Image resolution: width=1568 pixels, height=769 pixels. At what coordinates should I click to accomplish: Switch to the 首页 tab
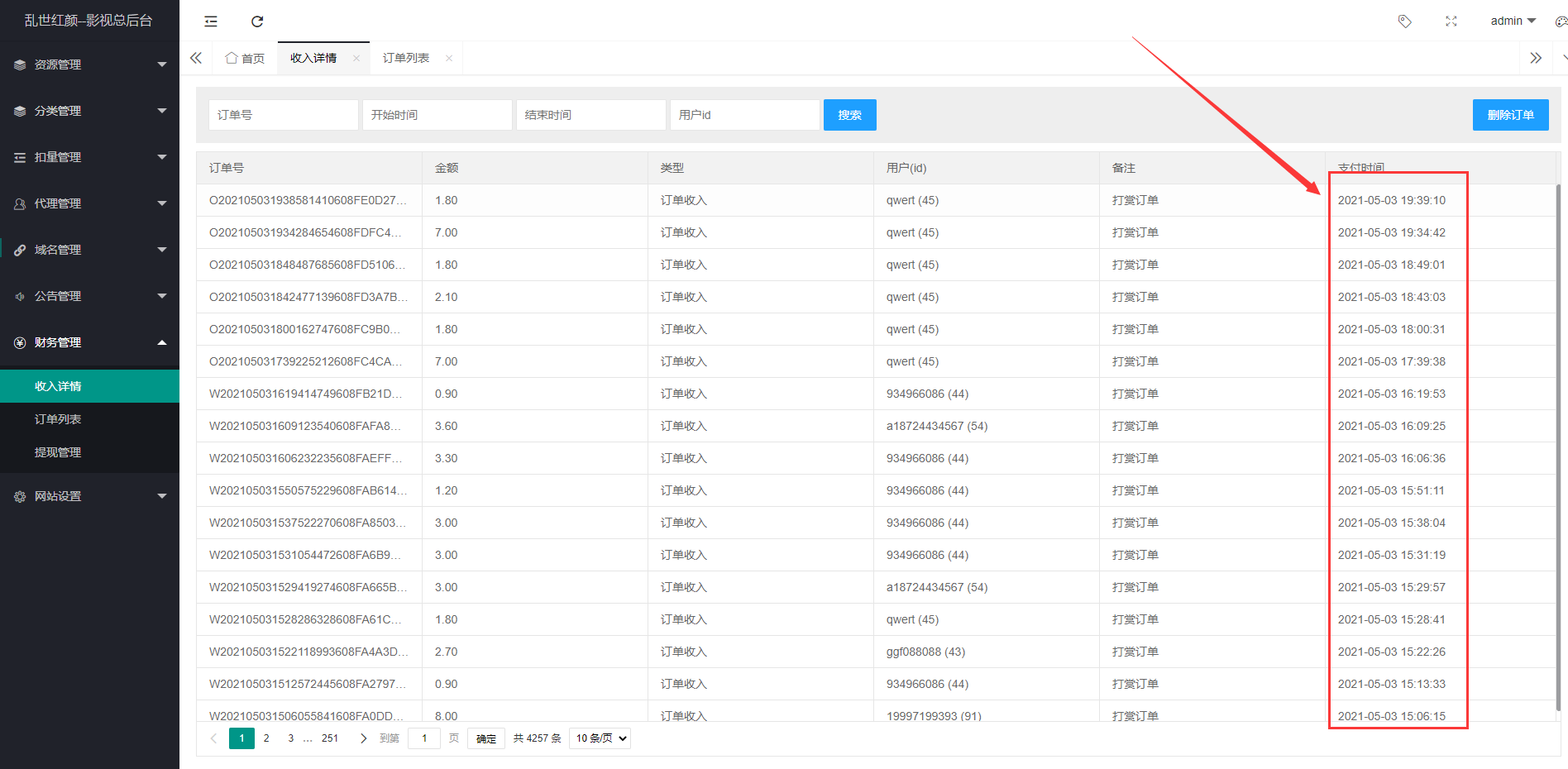tap(246, 58)
